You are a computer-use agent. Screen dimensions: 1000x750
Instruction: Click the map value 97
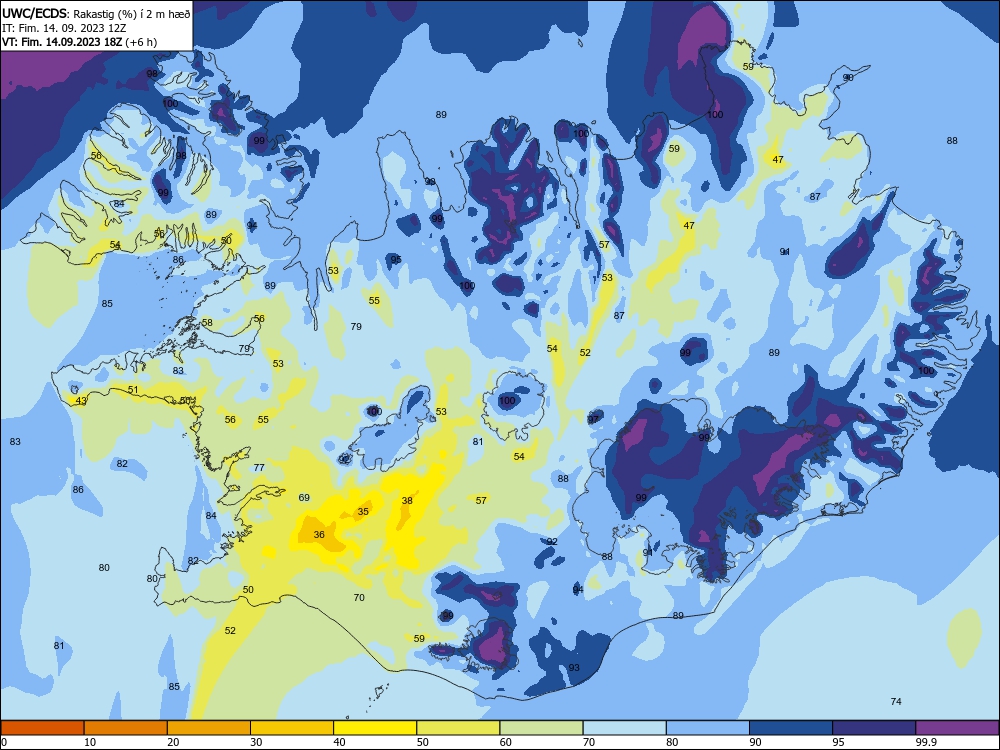point(593,419)
